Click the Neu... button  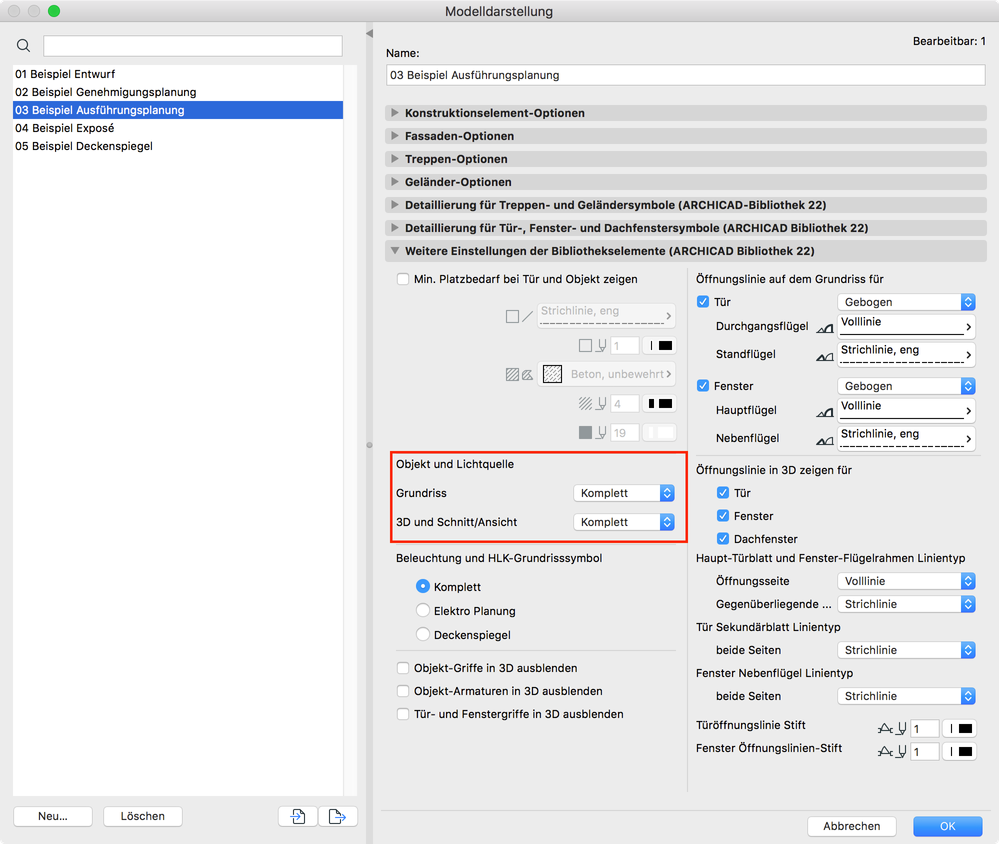pyautogui.click(x=53, y=816)
